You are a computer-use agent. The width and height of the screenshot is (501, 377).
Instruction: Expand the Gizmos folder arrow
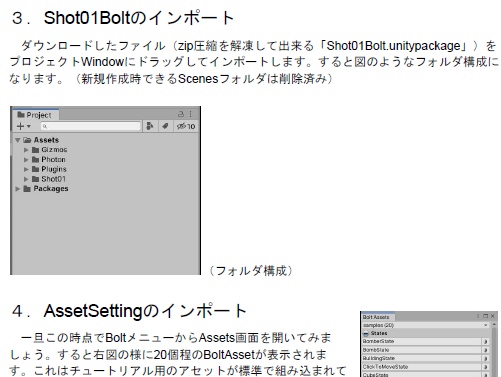coord(26,150)
